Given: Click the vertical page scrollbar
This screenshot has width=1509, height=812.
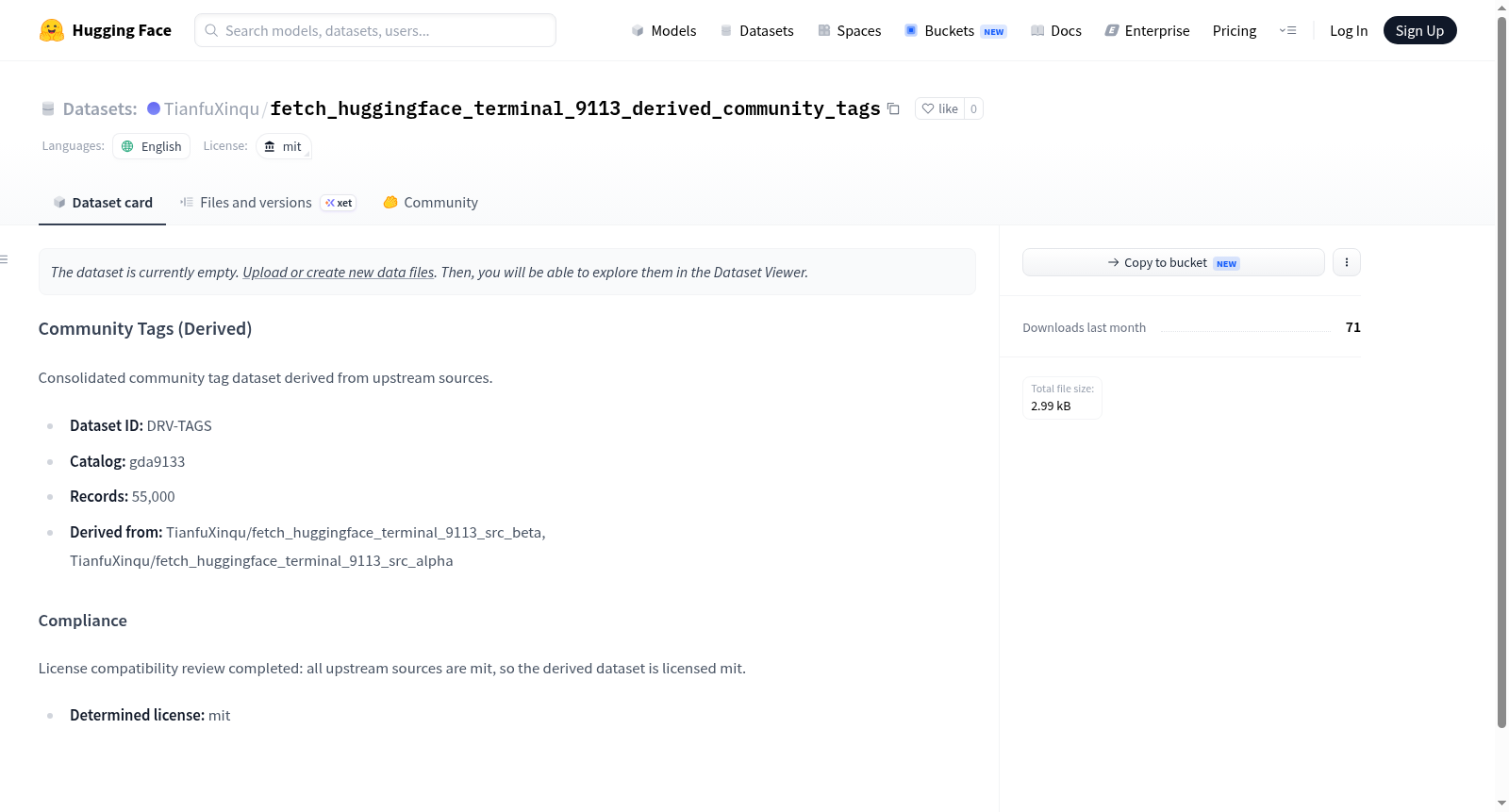Looking at the screenshot, I should point(1501,373).
